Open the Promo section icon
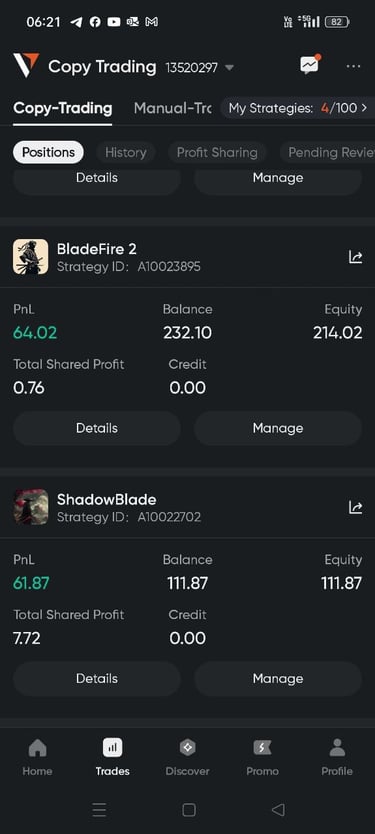375x834 pixels. coord(262,748)
